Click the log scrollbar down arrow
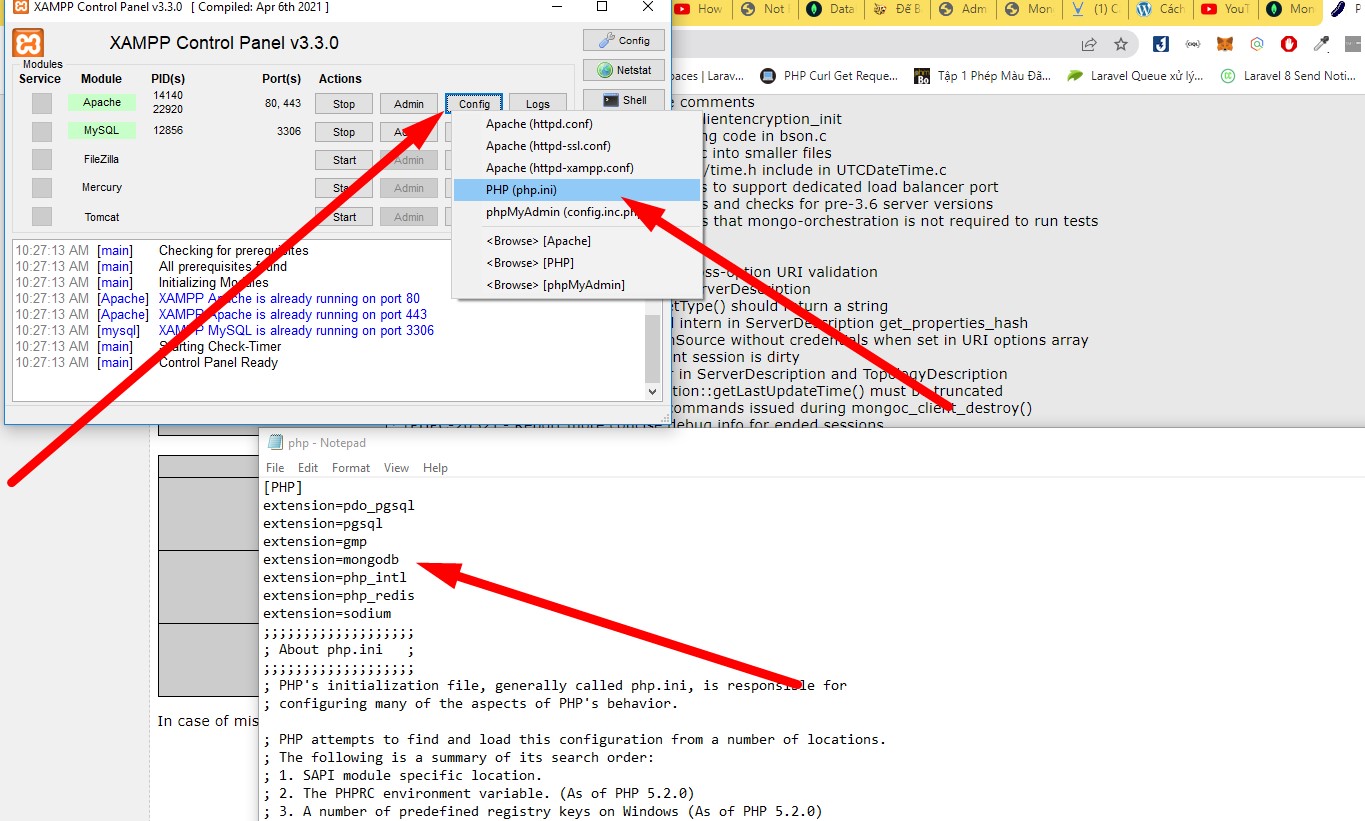Image resolution: width=1365 pixels, height=821 pixels. pyautogui.click(x=653, y=393)
